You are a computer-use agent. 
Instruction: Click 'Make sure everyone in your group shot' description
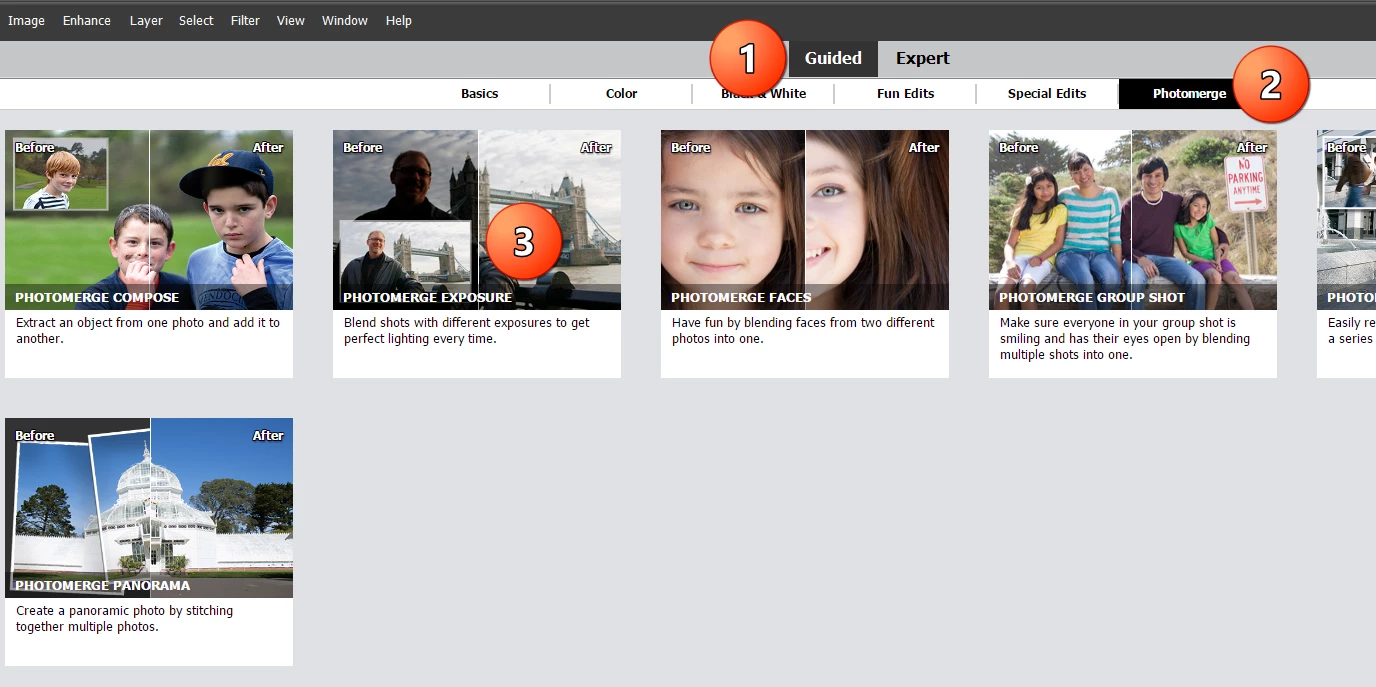[1125, 339]
